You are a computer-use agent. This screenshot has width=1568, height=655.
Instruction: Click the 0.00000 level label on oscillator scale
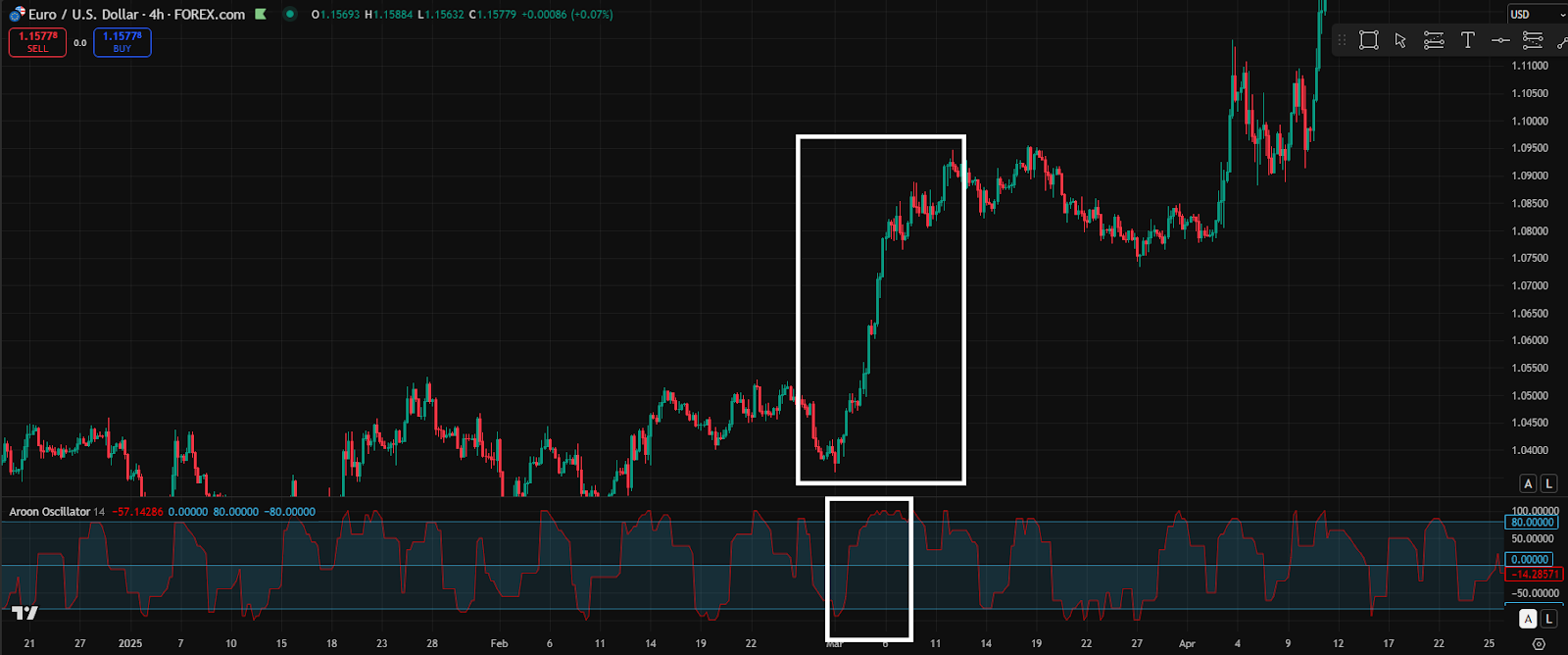coord(1530,560)
